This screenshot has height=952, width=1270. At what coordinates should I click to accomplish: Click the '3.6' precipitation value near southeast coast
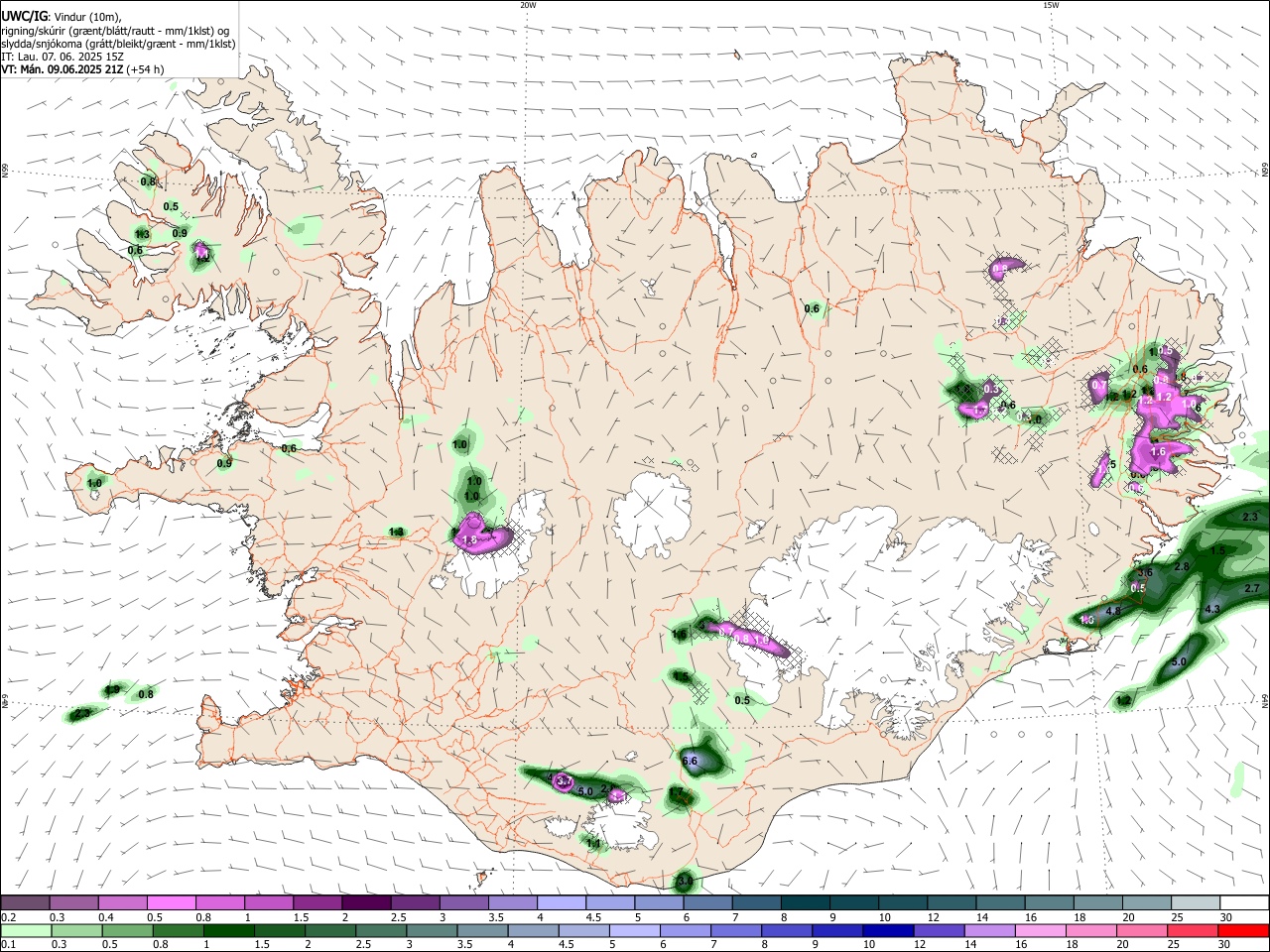pyautogui.click(x=1144, y=573)
